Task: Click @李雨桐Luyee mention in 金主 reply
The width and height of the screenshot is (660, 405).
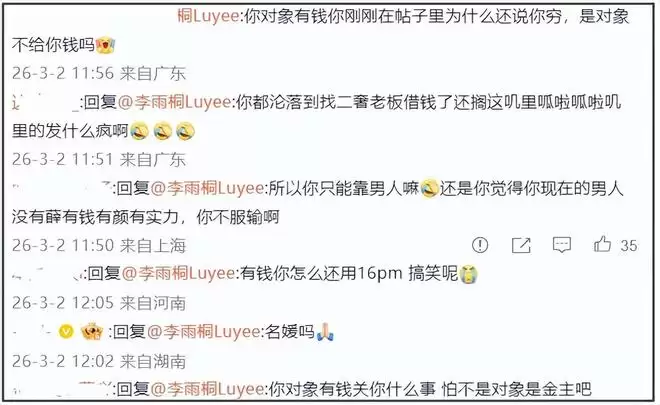Action: (207, 389)
